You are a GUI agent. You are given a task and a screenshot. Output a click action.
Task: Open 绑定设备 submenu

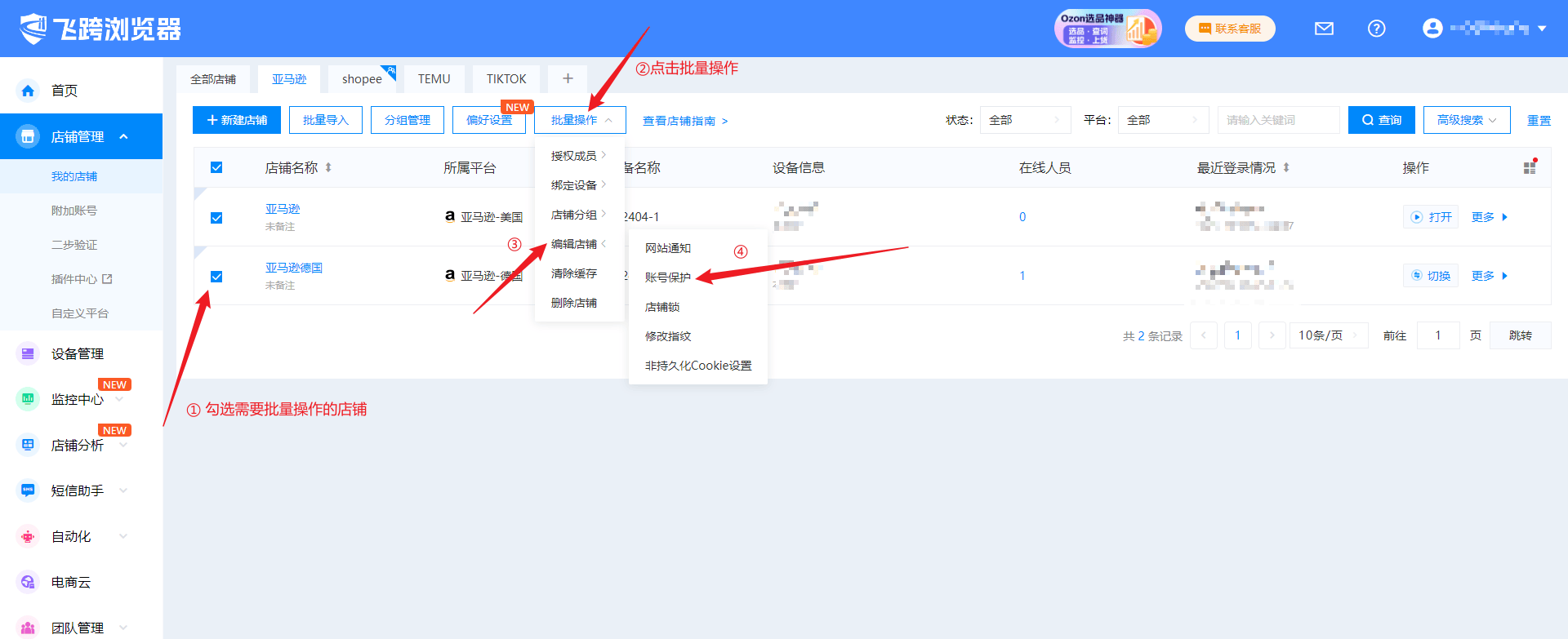point(579,185)
